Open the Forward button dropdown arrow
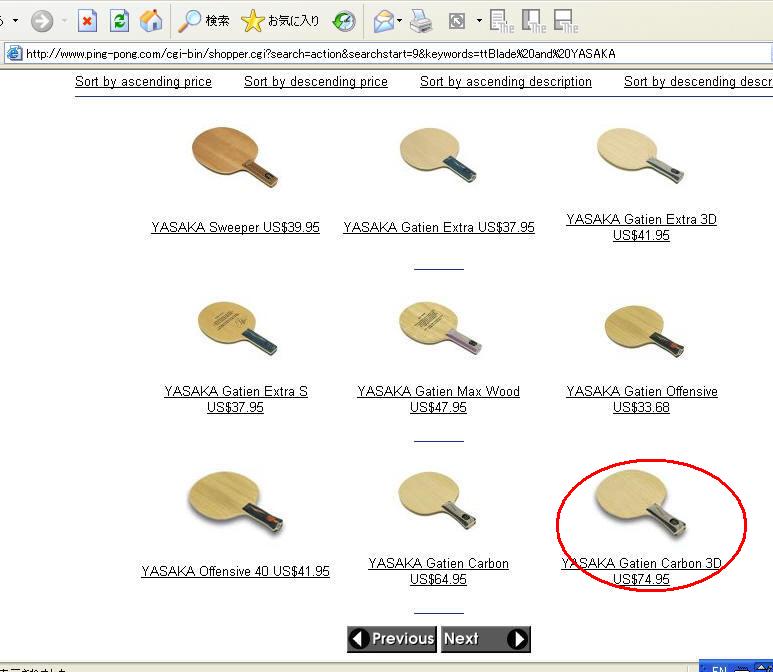773x672 pixels. pos(65,21)
